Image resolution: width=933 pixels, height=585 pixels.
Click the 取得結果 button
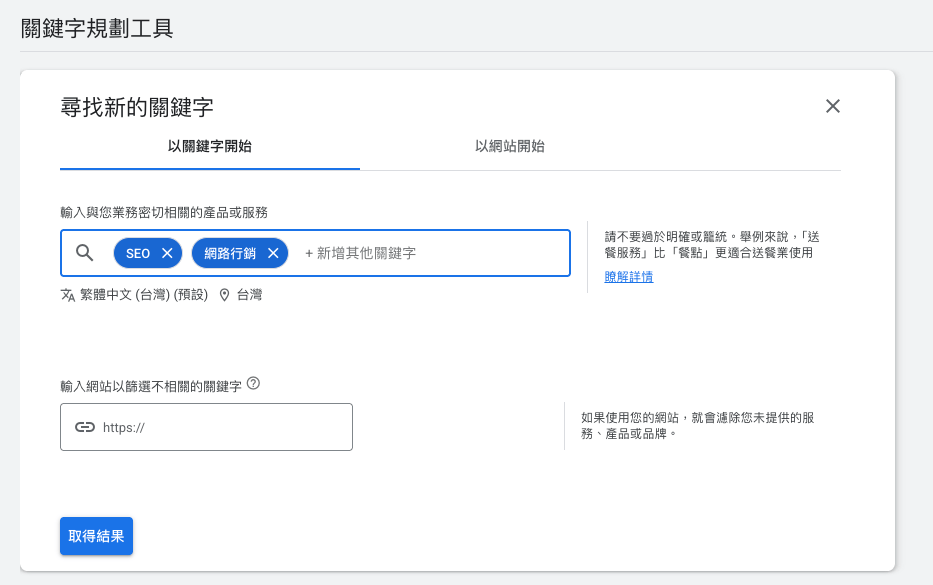[96, 535]
